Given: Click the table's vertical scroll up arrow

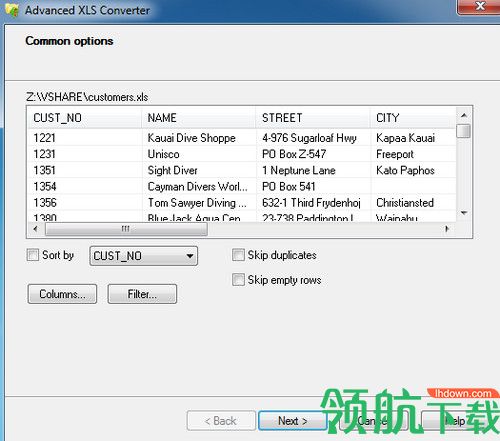Looking at the screenshot, I should [464, 115].
